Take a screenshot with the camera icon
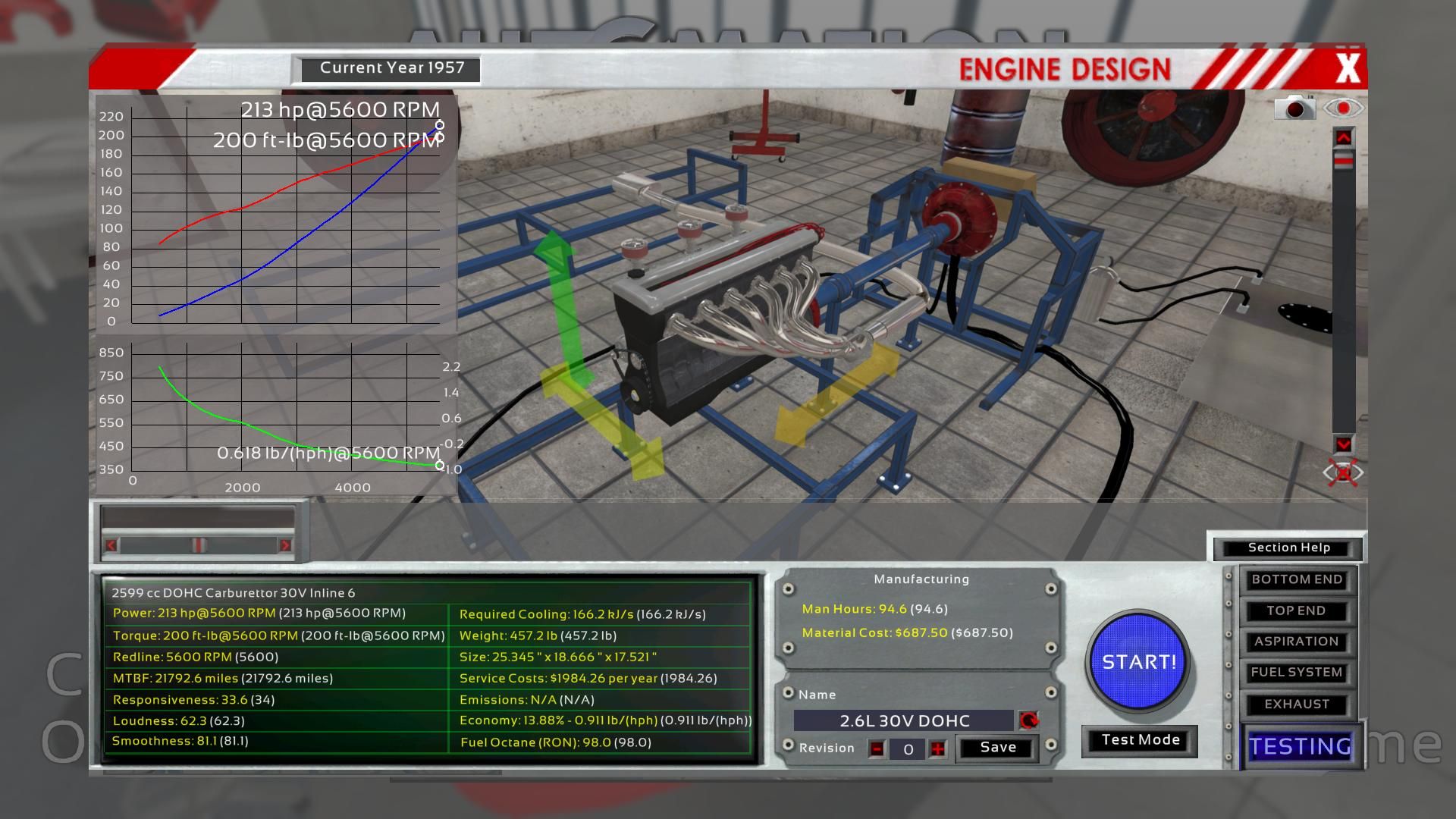1456x819 pixels. tap(1294, 108)
